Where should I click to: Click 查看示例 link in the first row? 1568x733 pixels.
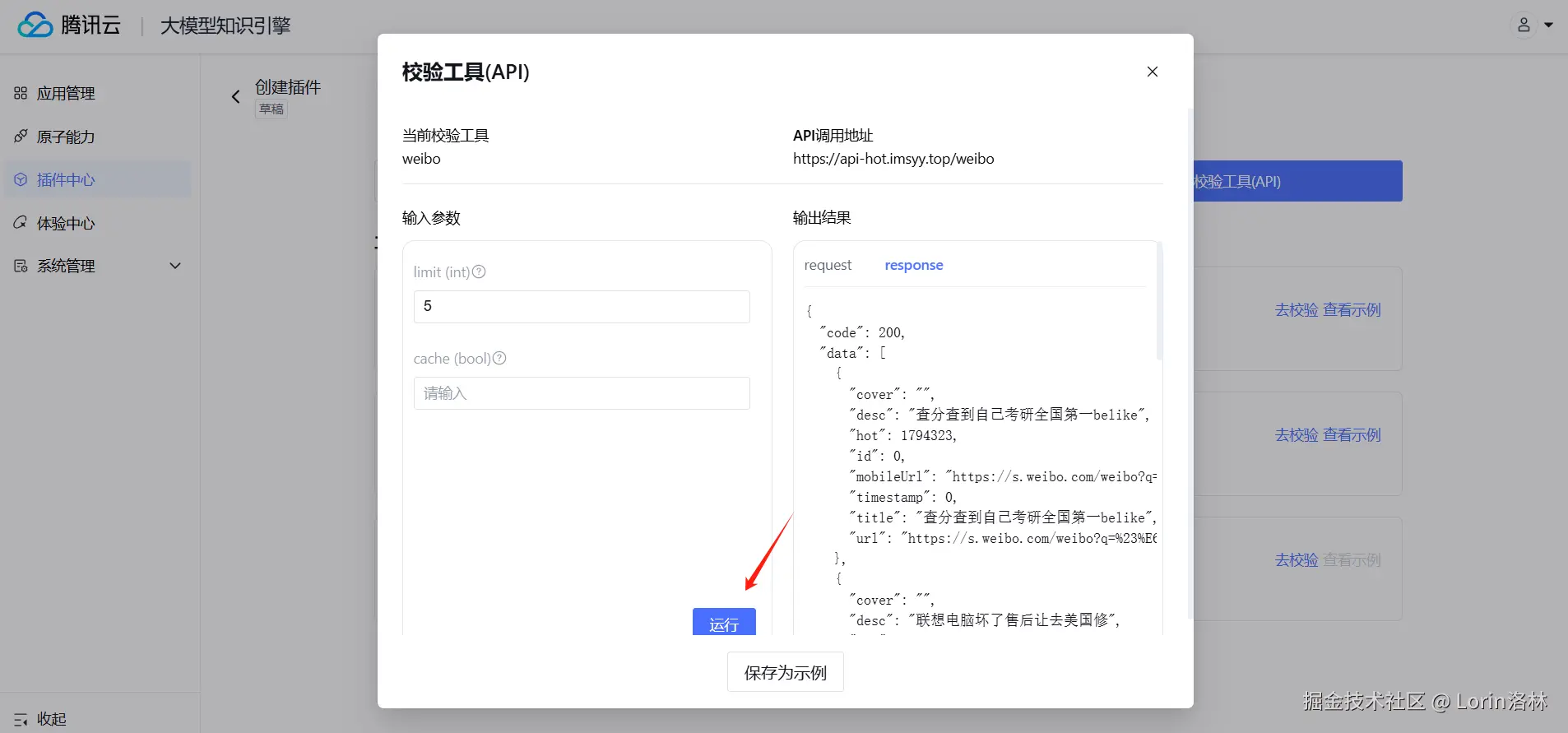pos(1352,310)
